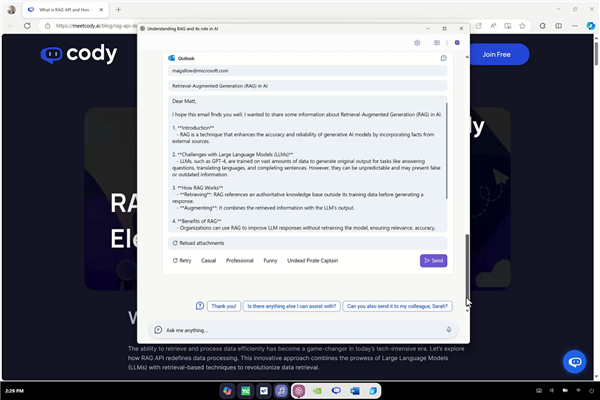Click the Read aloud icon in address bar
This screenshot has width=600, height=400.
[493, 26]
